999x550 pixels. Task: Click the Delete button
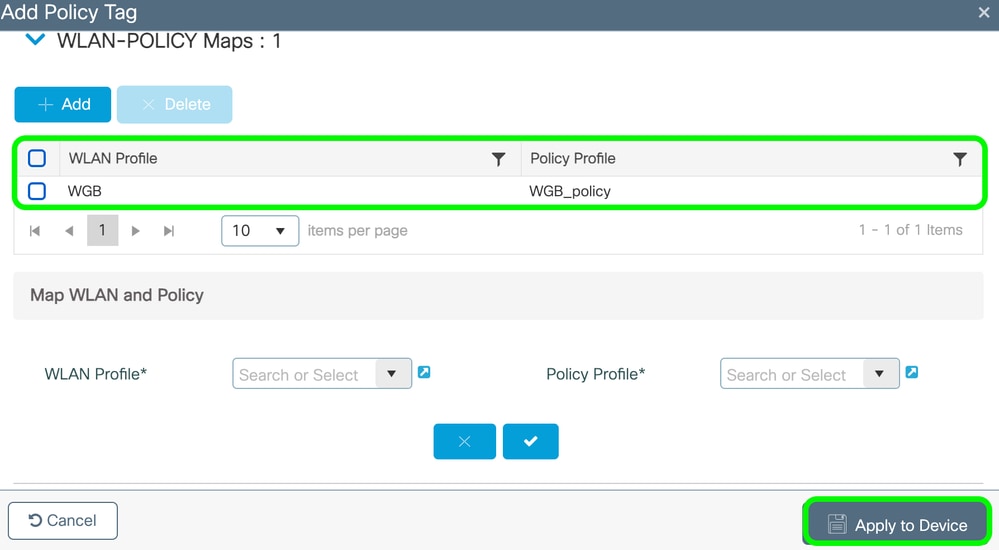175,105
